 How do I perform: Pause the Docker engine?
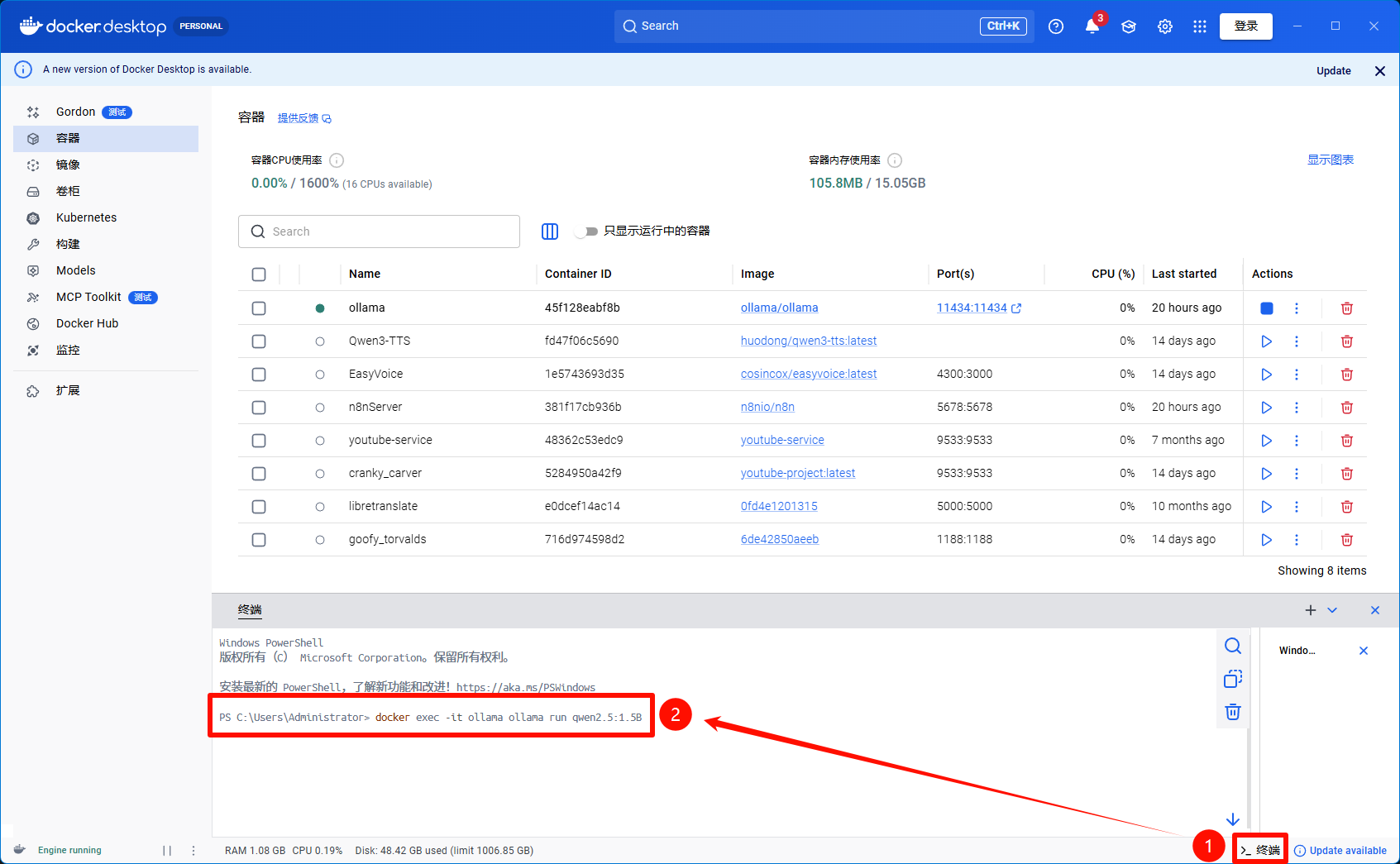tap(167, 851)
